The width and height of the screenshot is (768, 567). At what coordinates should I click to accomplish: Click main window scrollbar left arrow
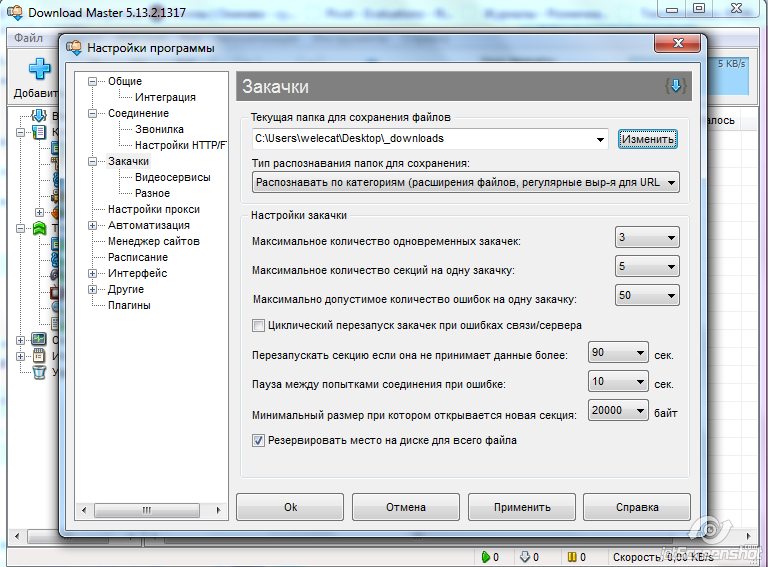17,536
